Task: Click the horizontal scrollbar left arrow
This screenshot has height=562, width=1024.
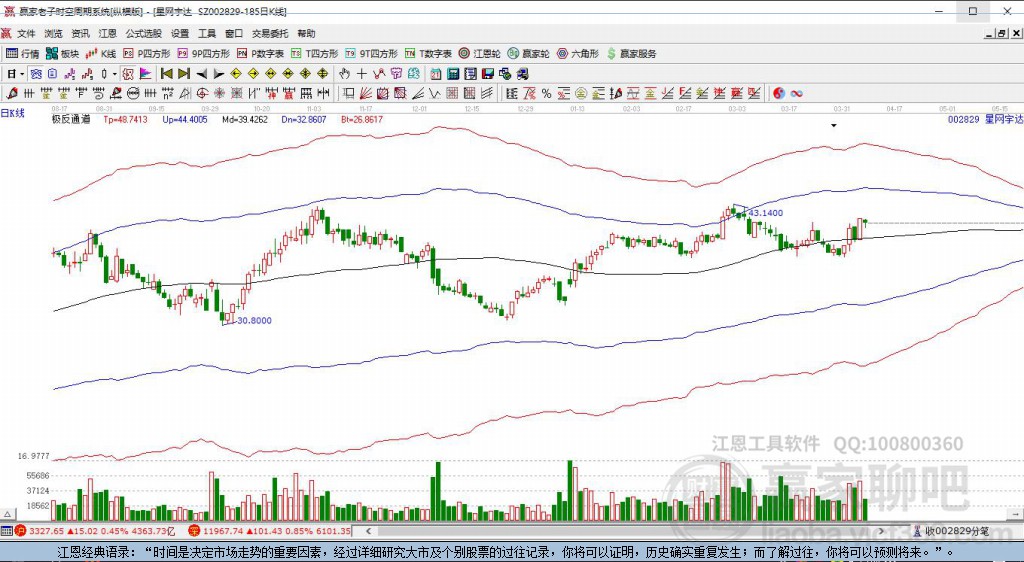Action: pos(369,531)
